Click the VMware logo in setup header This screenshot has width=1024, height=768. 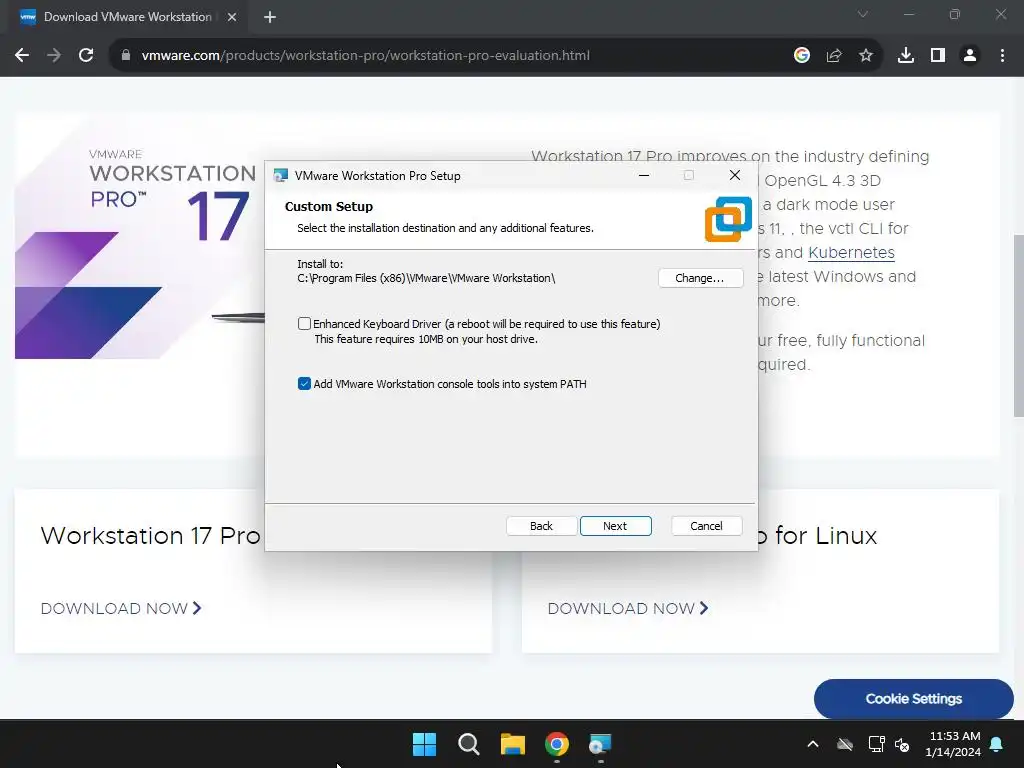coord(728,219)
